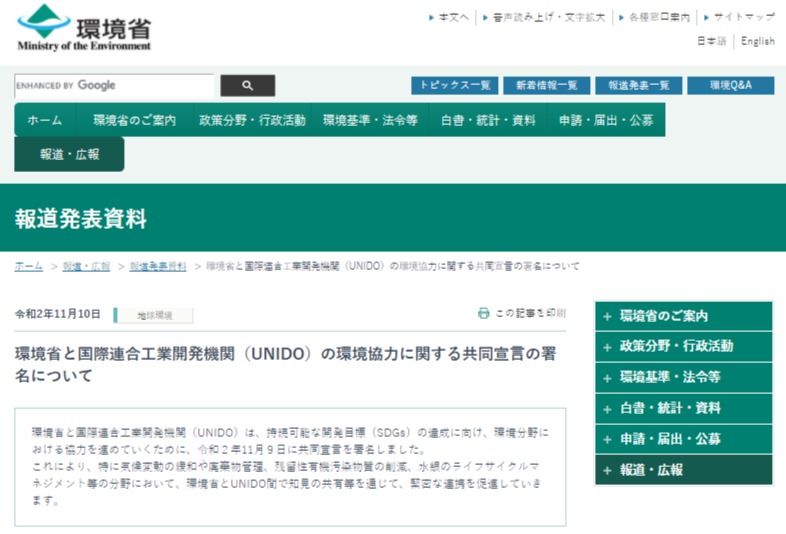Screen dimensions: 786x534
Task: Click the magnifier search button
Action: 248,85
